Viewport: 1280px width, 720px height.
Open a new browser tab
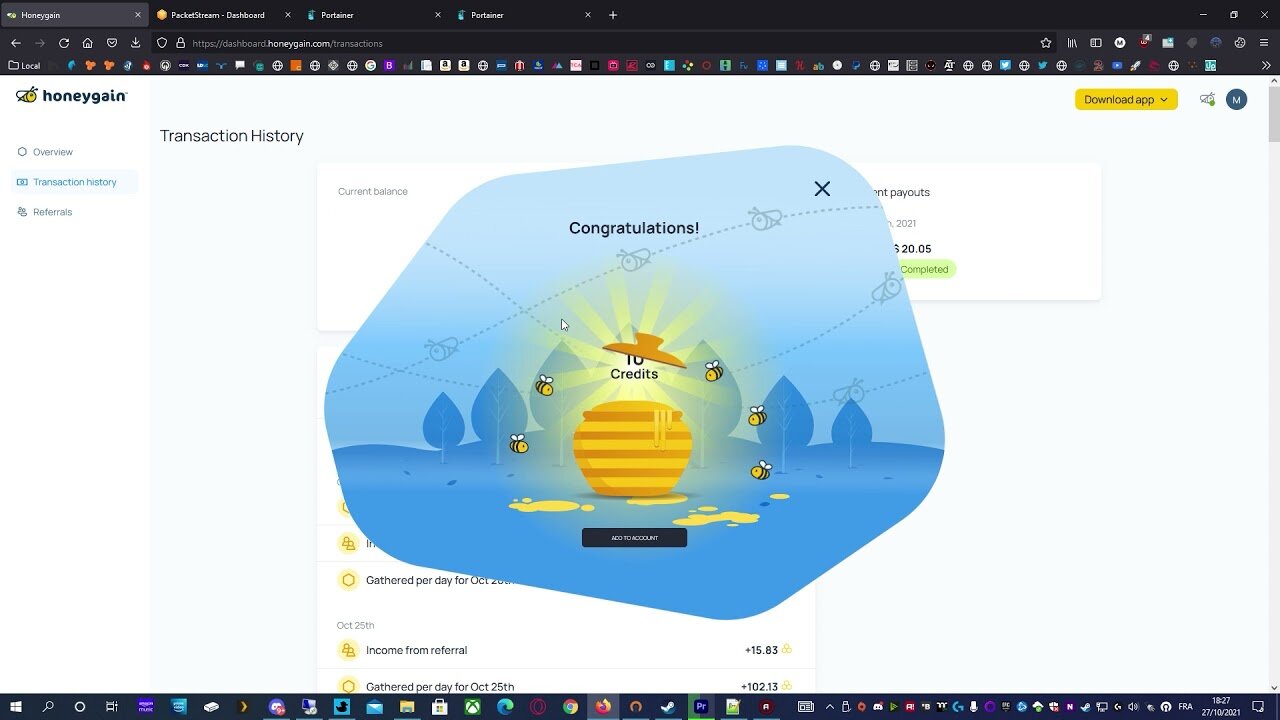(613, 15)
